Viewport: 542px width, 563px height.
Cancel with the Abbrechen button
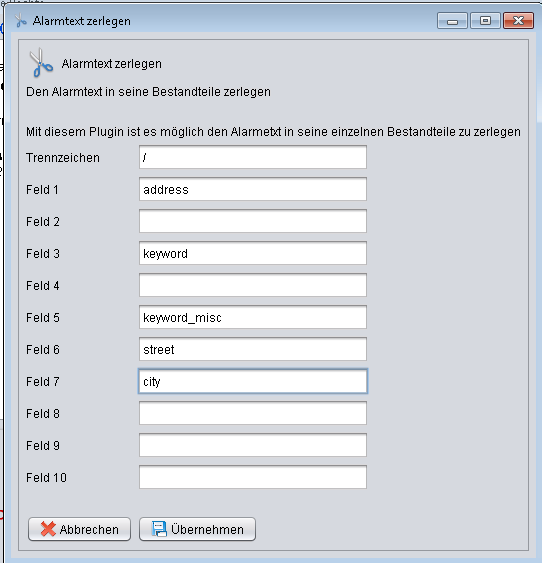tap(79, 529)
